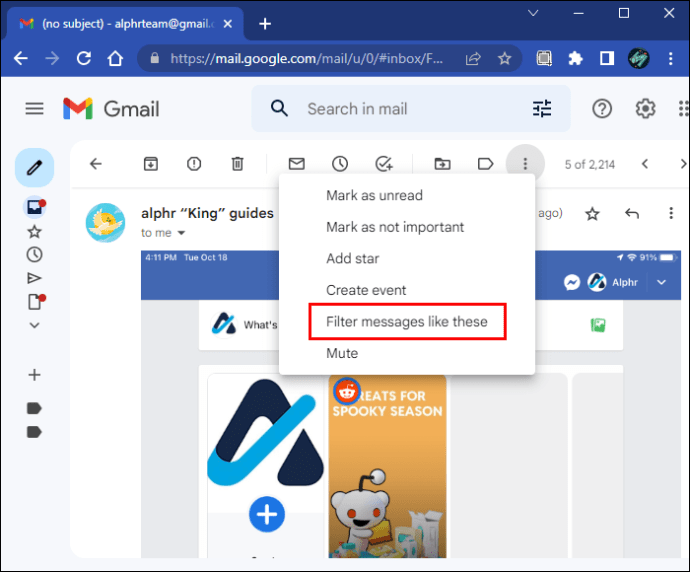Open message More options dots
The height and width of the screenshot is (572, 690).
671,213
